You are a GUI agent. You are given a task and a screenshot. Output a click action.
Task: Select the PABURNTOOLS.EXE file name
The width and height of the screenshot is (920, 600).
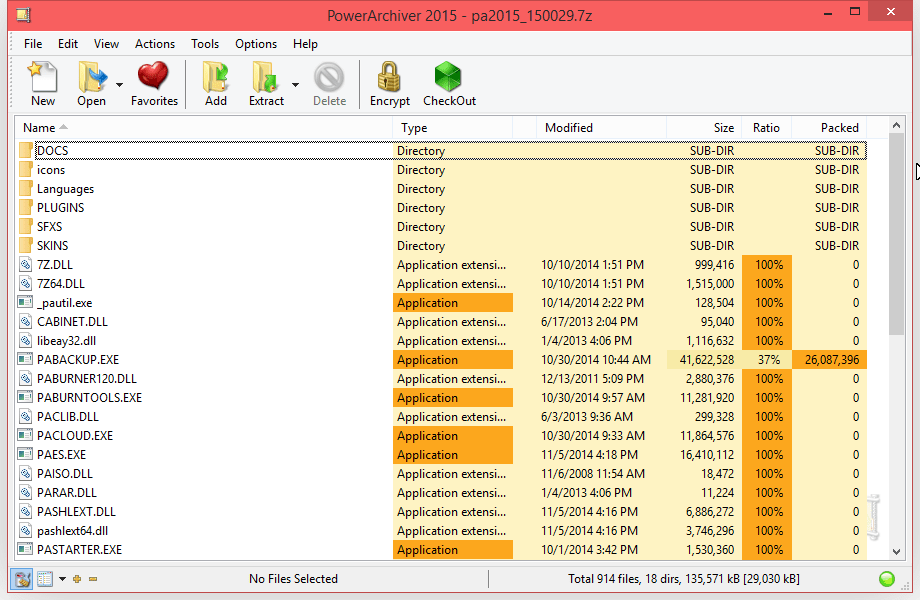click(x=89, y=398)
